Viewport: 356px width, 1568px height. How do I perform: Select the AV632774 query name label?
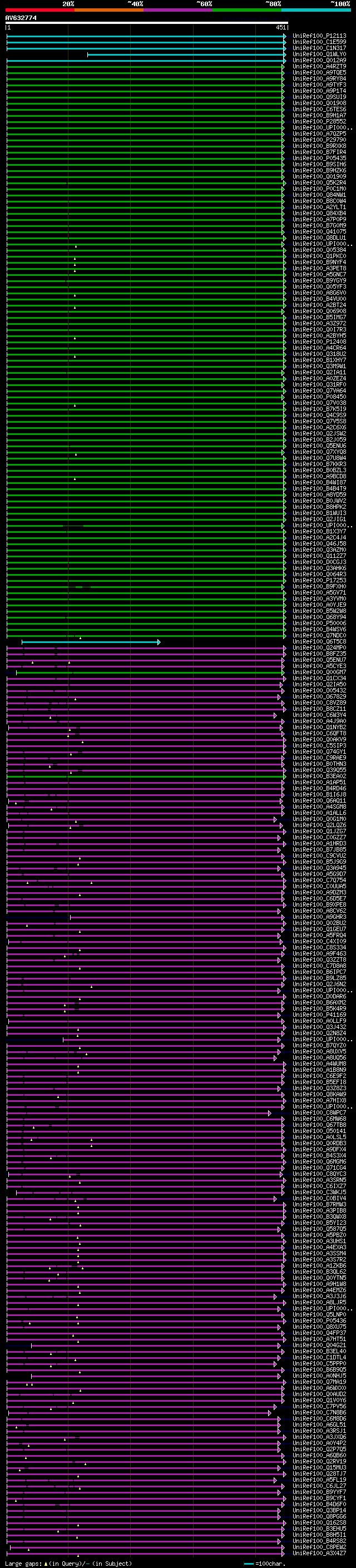(21, 18)
